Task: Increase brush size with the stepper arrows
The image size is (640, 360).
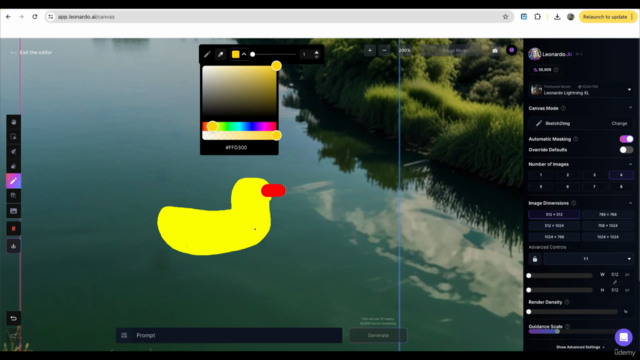Action: tap(317, 52)
